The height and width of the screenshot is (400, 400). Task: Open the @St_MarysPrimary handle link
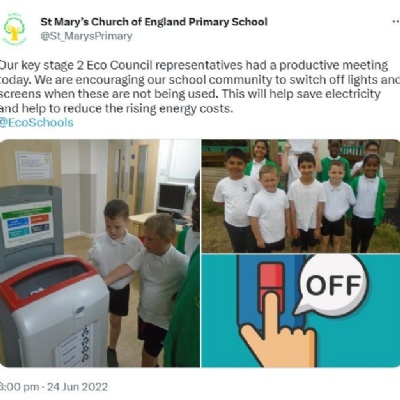(86, 36)
